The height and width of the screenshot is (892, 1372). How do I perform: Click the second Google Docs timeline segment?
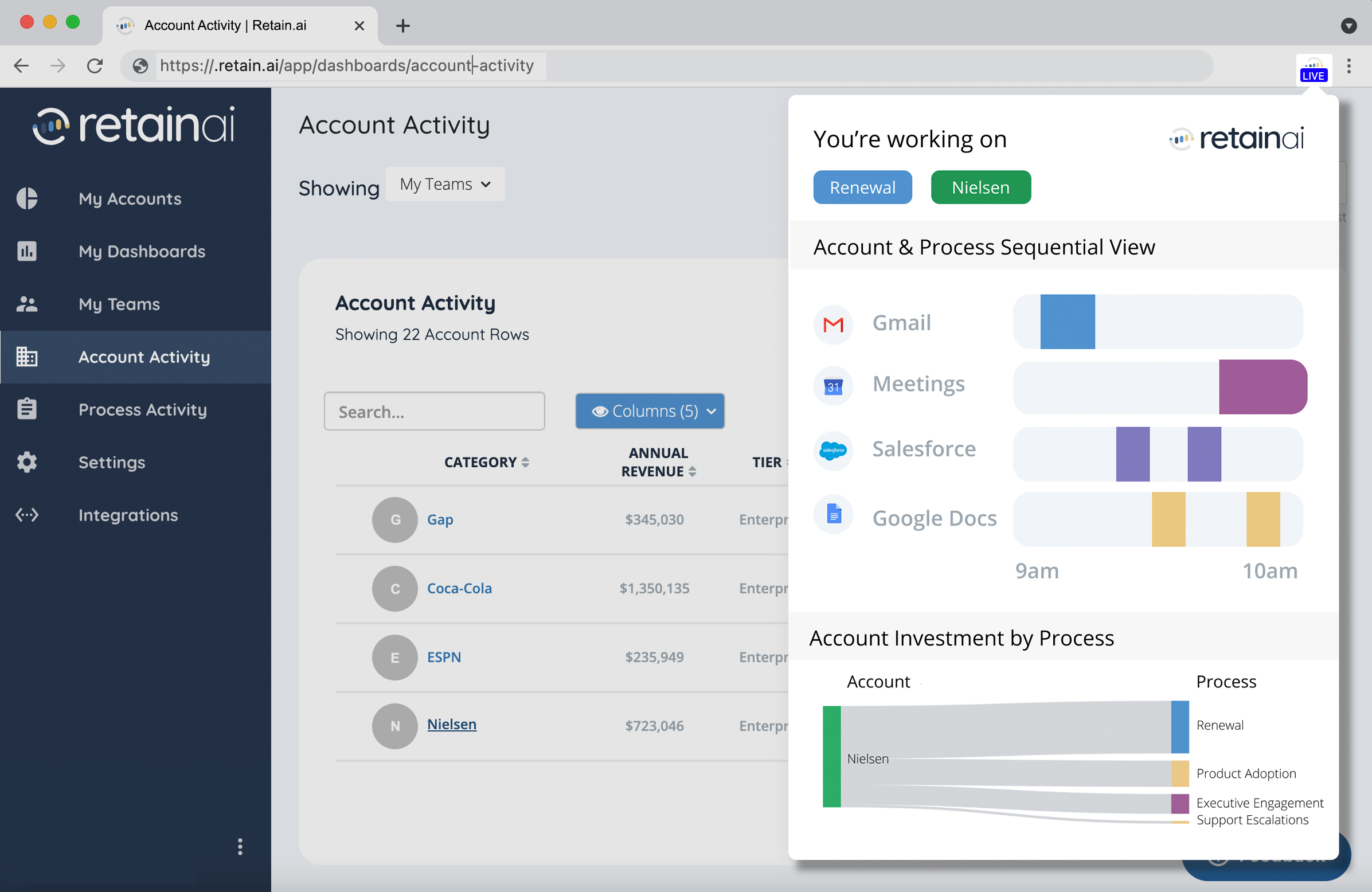[1263, 519]
